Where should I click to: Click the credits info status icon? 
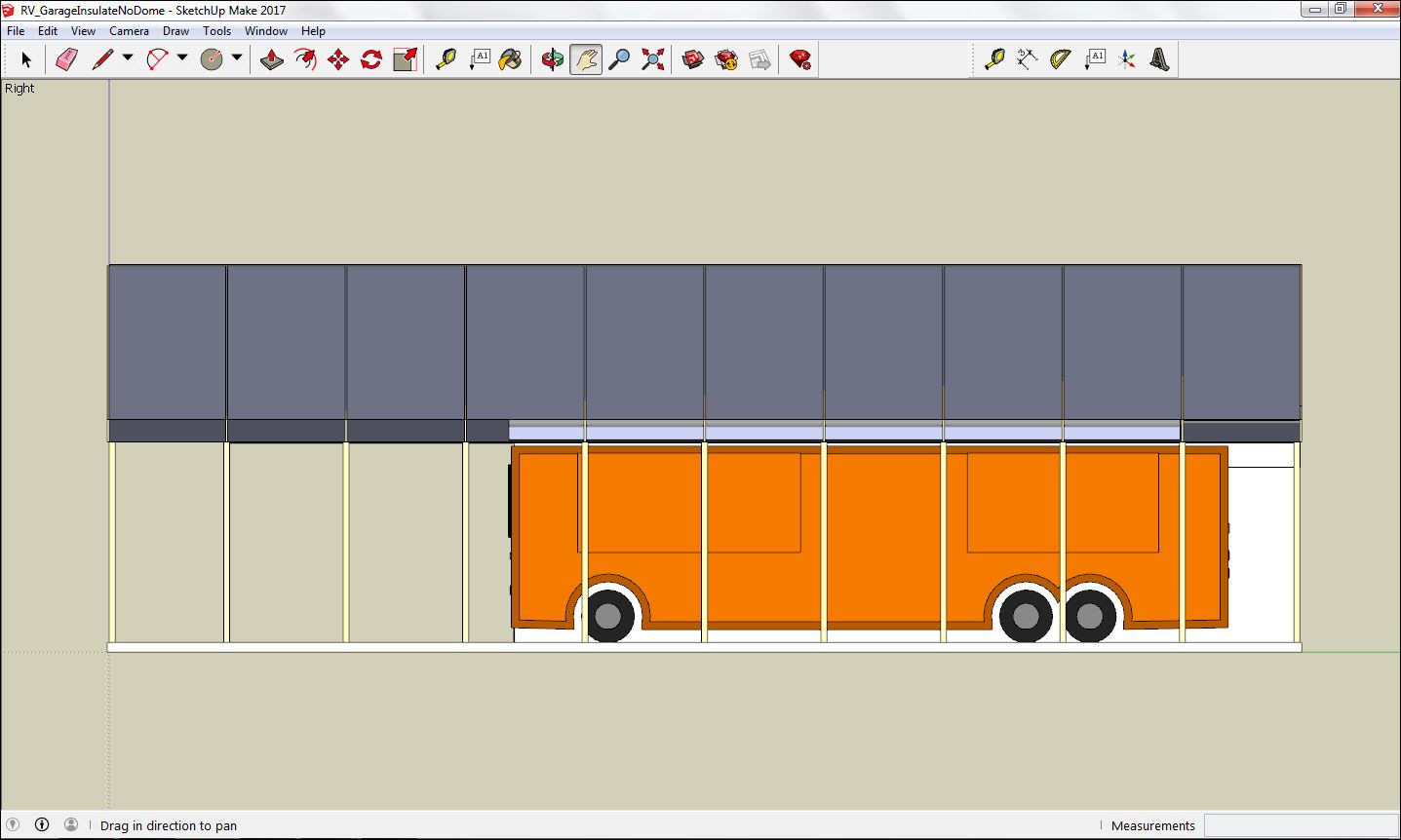(x=42, y=824)
